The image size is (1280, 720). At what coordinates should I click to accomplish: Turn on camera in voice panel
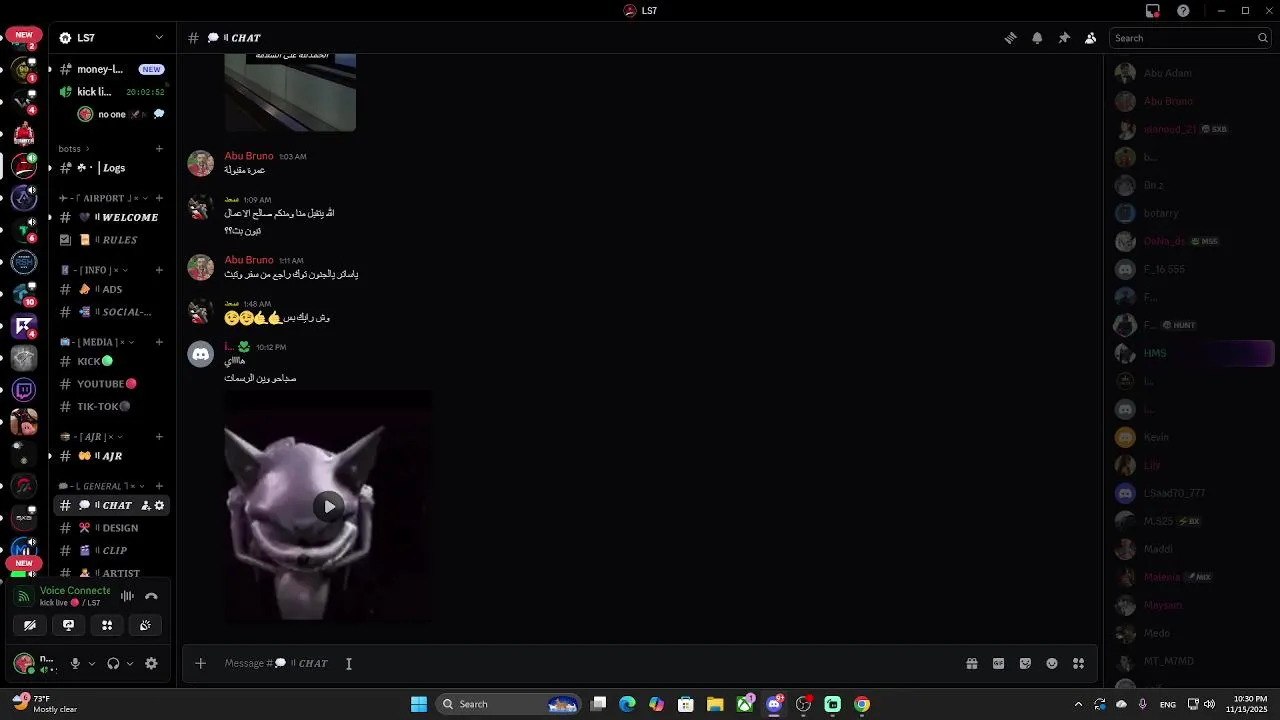30,625
